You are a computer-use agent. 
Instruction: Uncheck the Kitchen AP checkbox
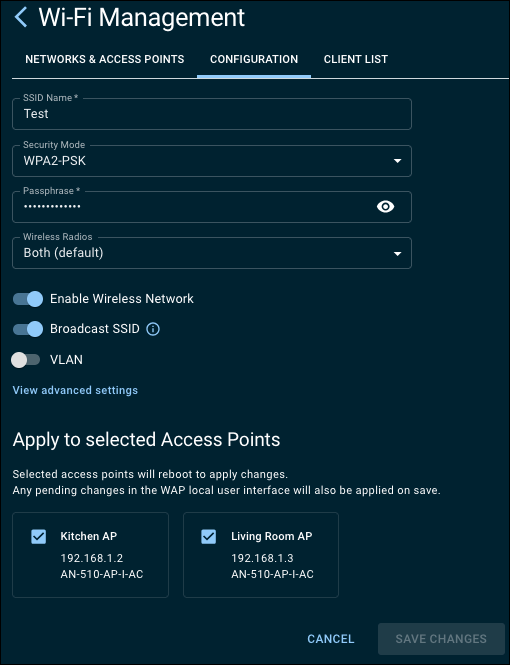pos(39,536)
